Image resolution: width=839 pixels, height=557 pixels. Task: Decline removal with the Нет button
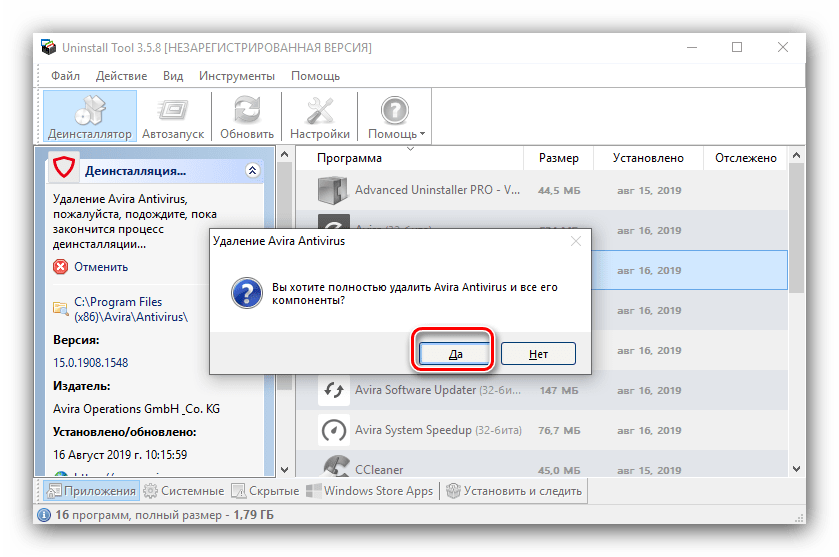[x=538, y=353]
